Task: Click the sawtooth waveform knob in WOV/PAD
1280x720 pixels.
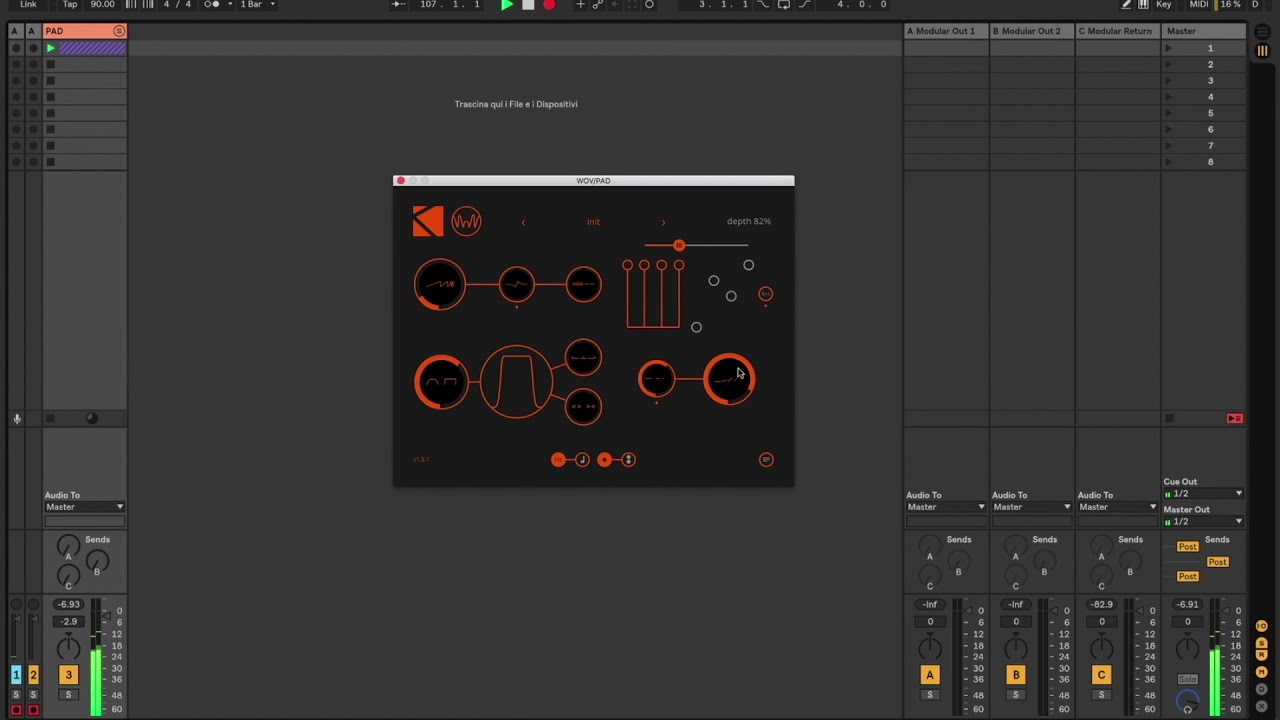Action: 440,284
